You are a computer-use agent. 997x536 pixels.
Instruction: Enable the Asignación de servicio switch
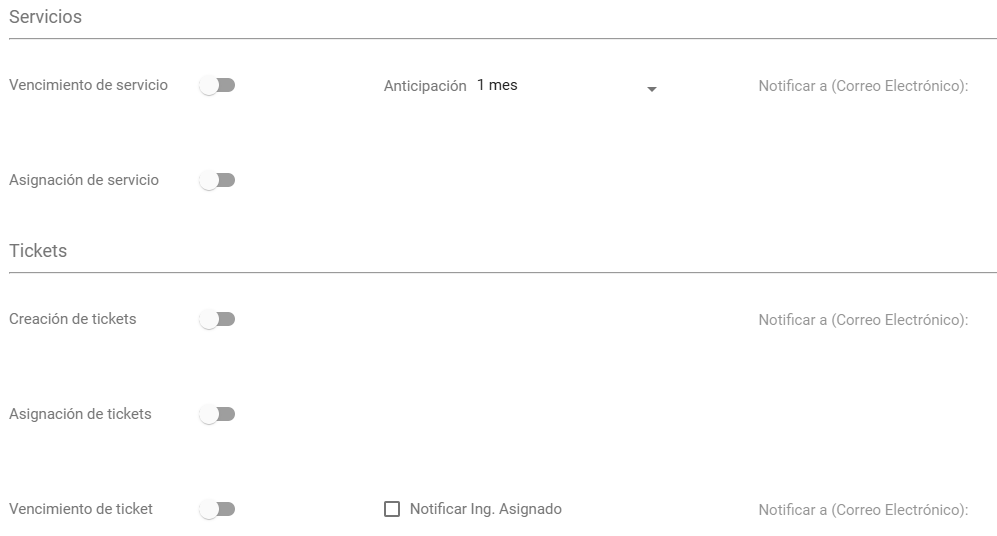pyautogui.click(x=217, y=181)
